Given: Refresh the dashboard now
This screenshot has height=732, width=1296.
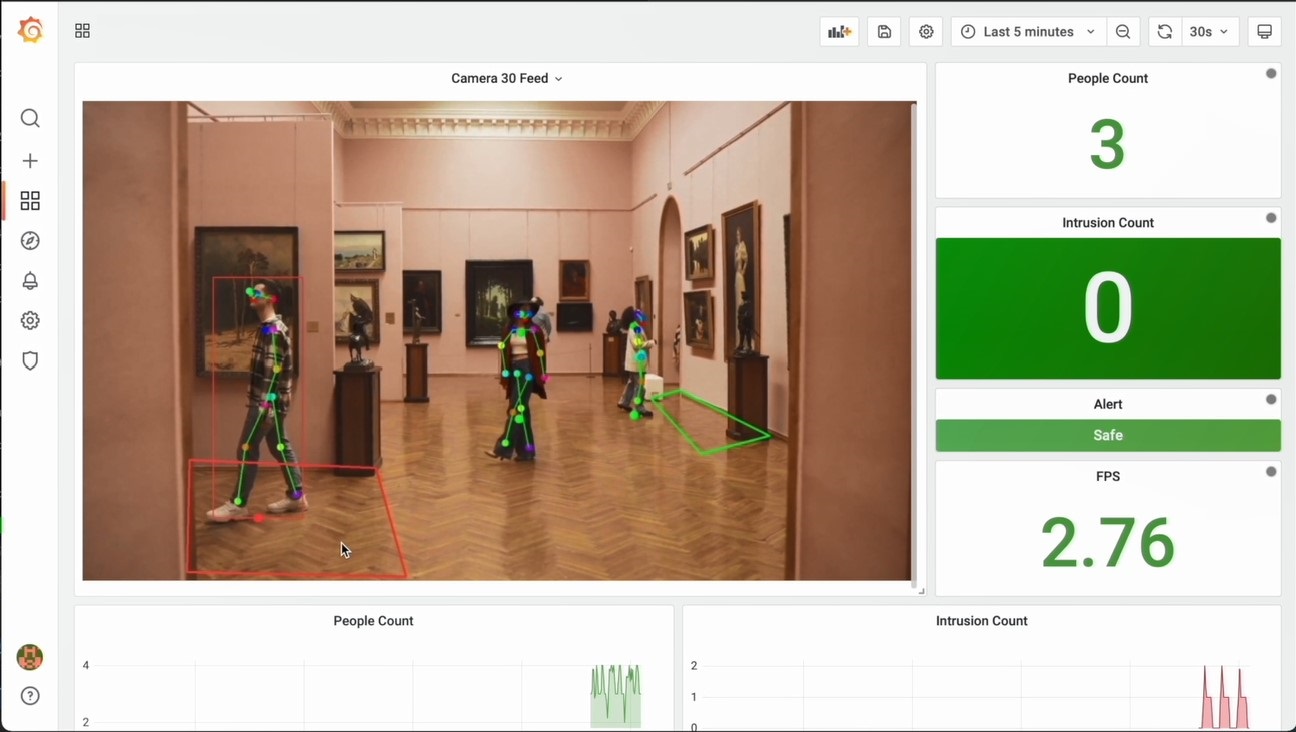Looking at the screenshot, I should click(x=1165, y=32).
